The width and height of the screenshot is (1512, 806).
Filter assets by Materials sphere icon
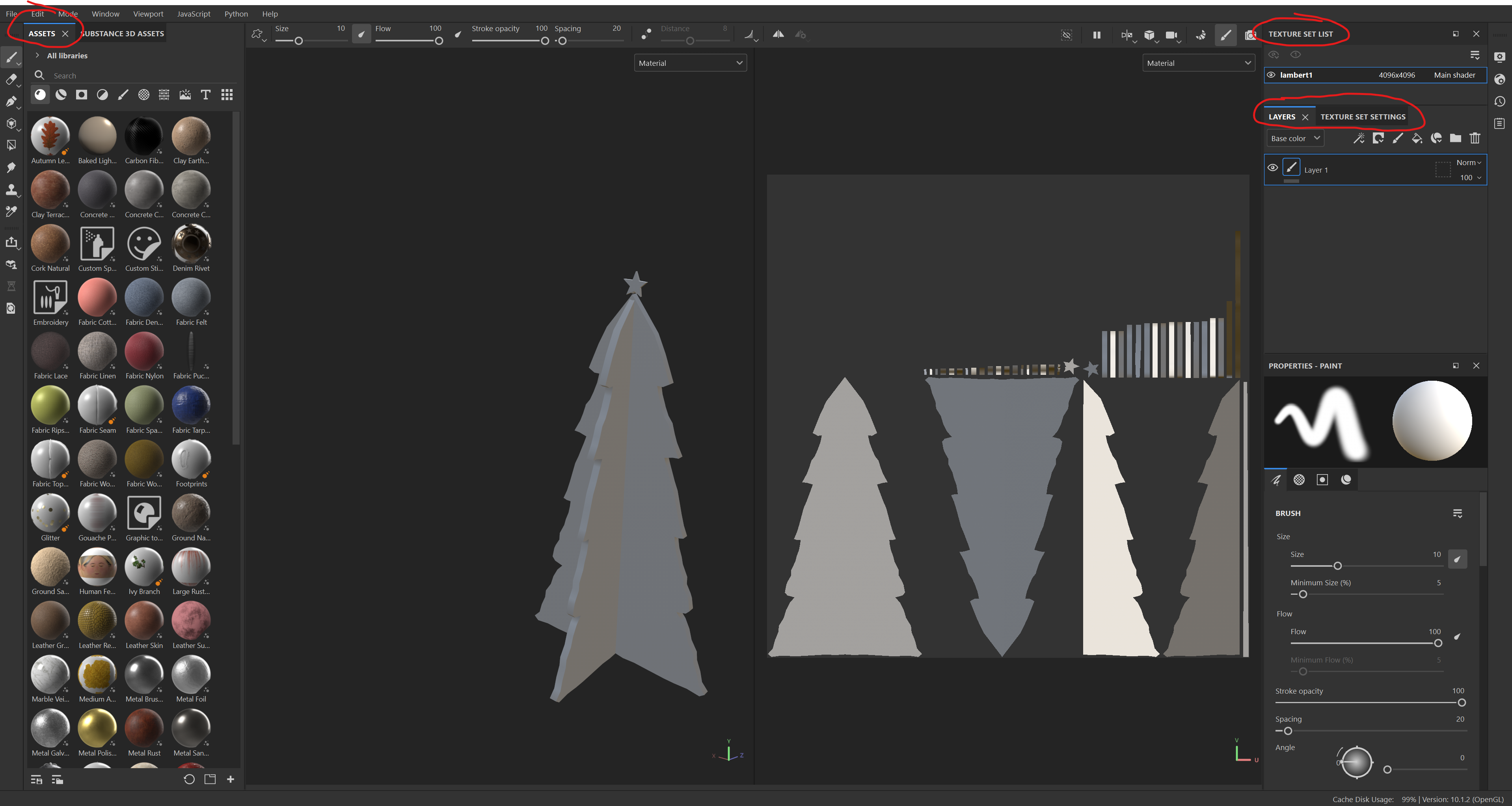coord(40,95)
